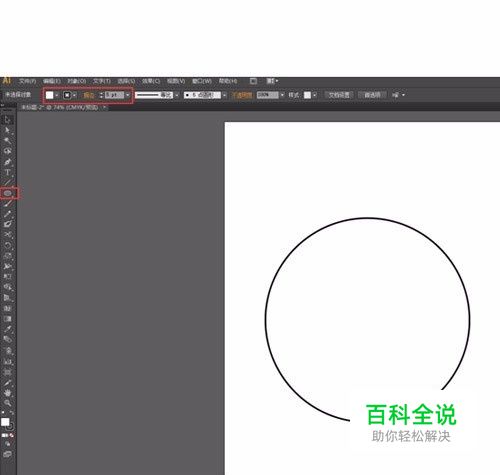
Task: Select the Direct Selection tool
Action: (x=7, y=130)
